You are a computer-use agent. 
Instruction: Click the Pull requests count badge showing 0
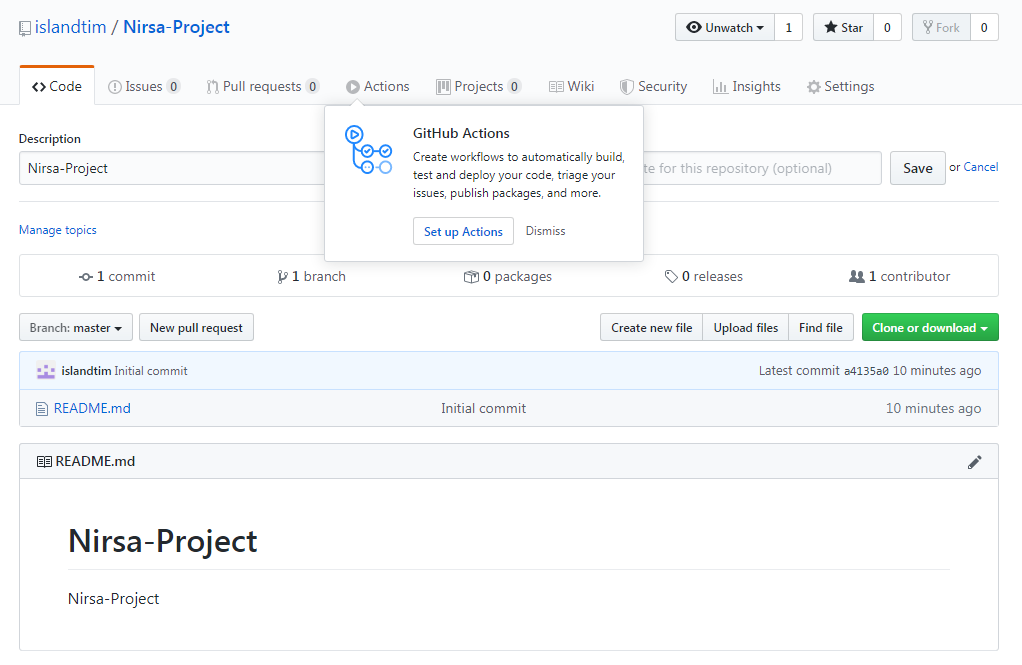point(312,86)
